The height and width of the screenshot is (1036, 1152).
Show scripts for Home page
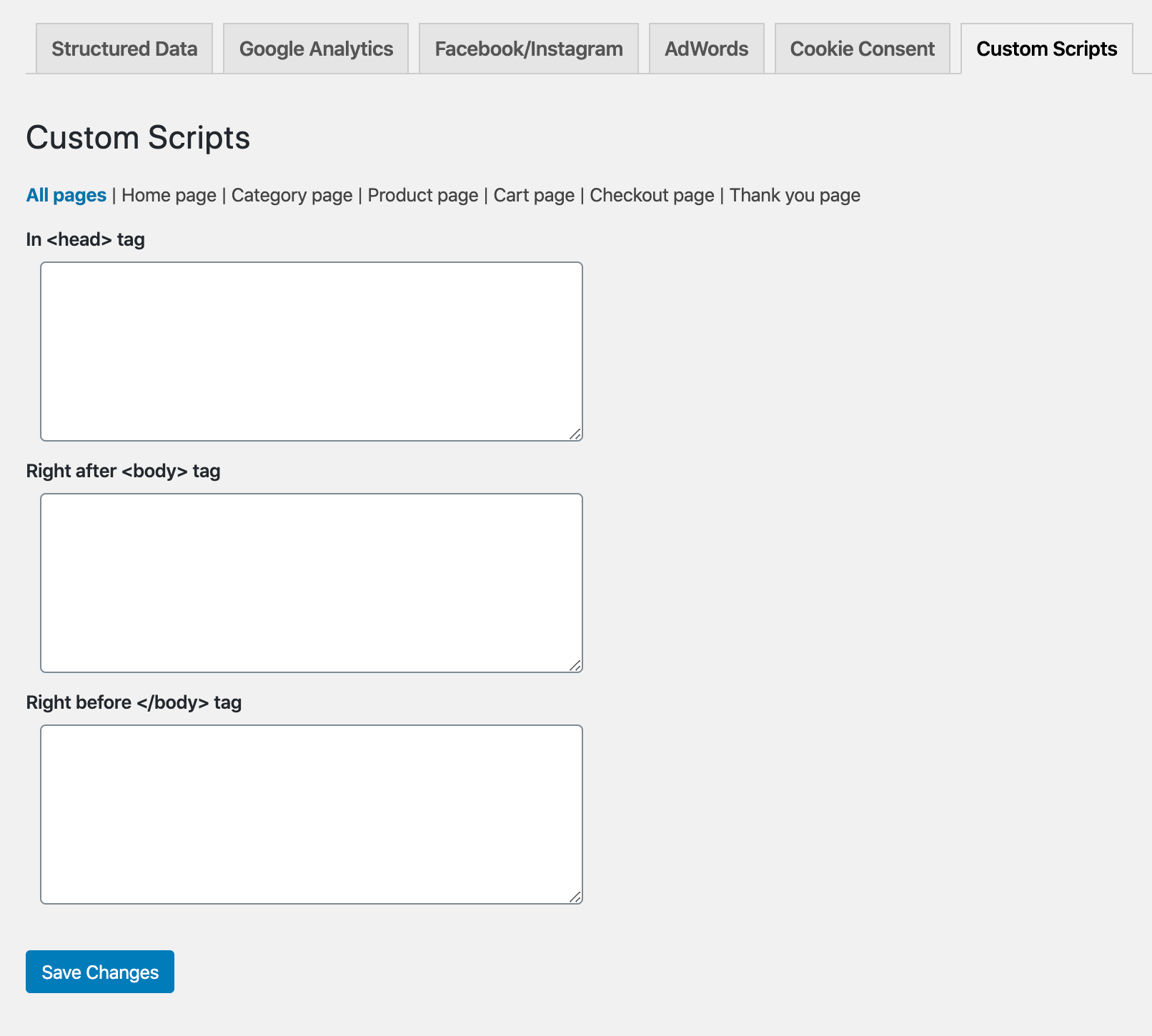[169, 195]
